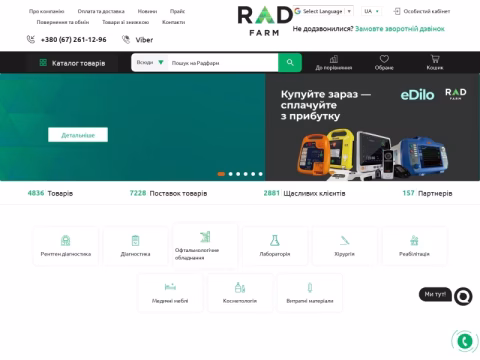Image resolution: width=480 pixels, height=360 pixels.
Task: Open the Consumables category icon
Action: [x=310, y=287]
